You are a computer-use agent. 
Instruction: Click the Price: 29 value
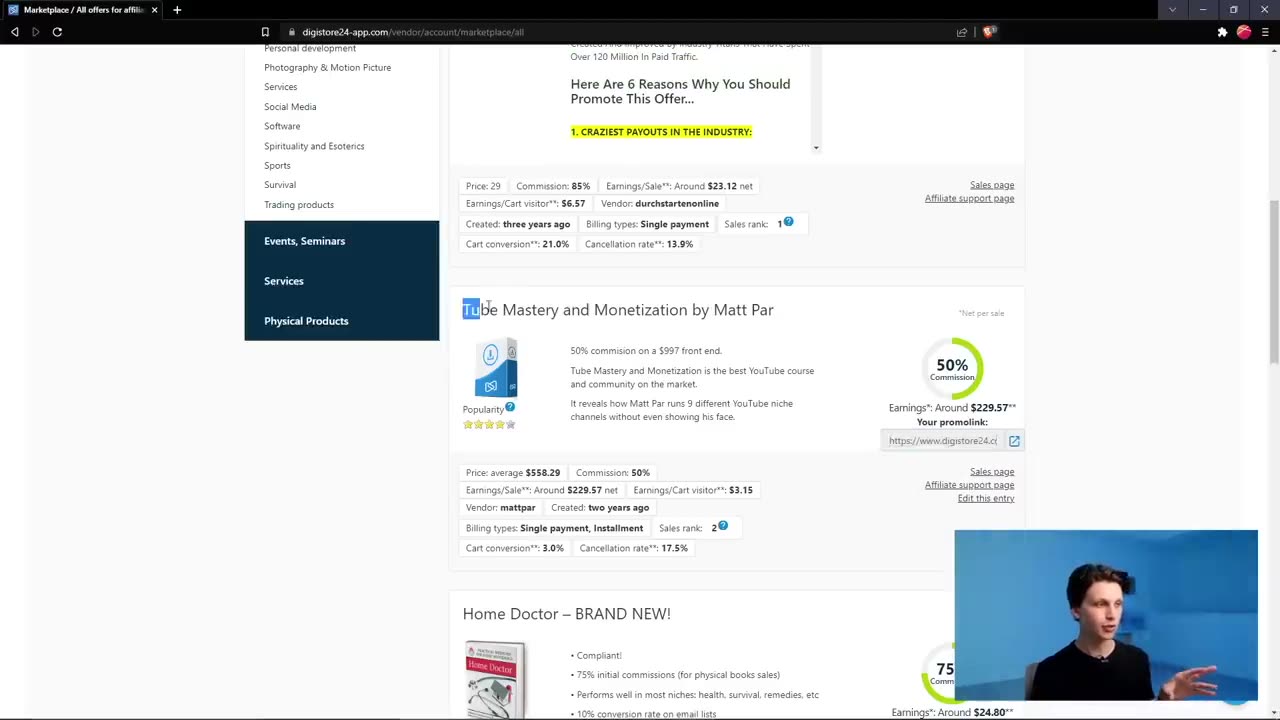click(483, 186)
